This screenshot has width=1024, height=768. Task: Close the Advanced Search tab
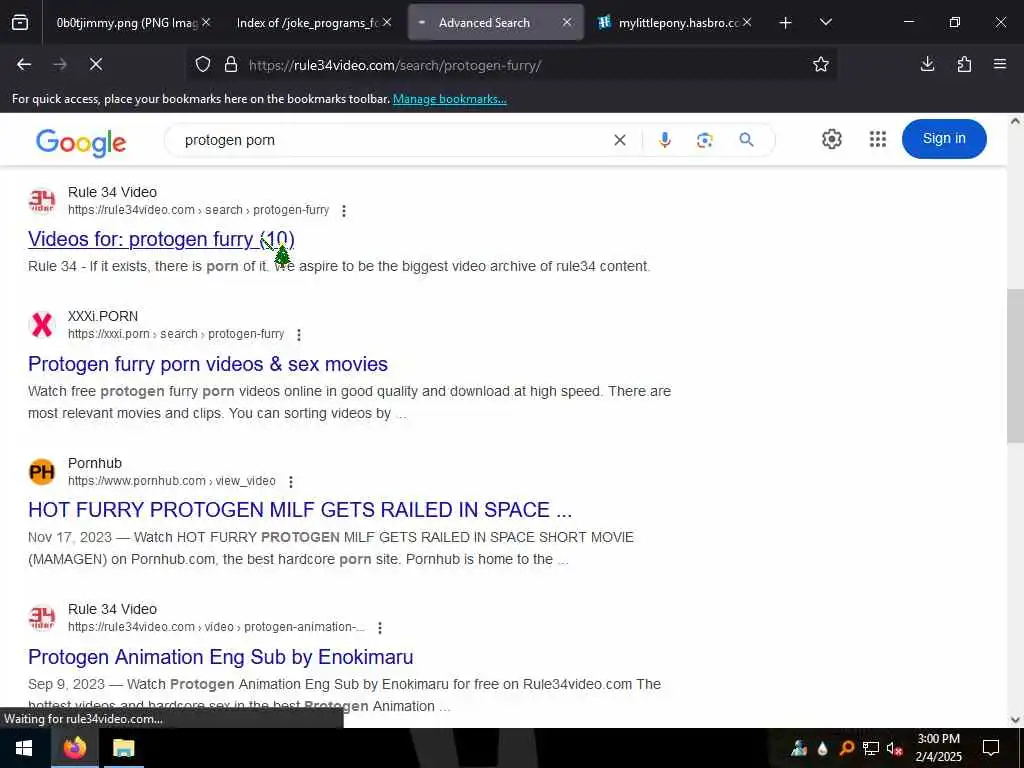coord(567,23)
